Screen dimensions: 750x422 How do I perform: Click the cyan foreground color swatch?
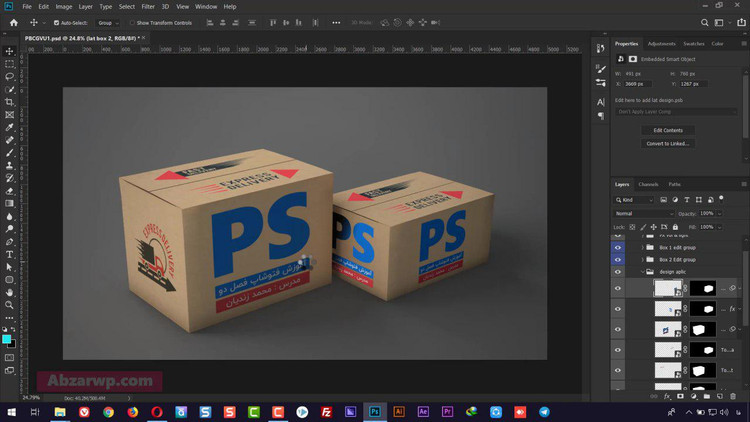click(x=8, y=339)
